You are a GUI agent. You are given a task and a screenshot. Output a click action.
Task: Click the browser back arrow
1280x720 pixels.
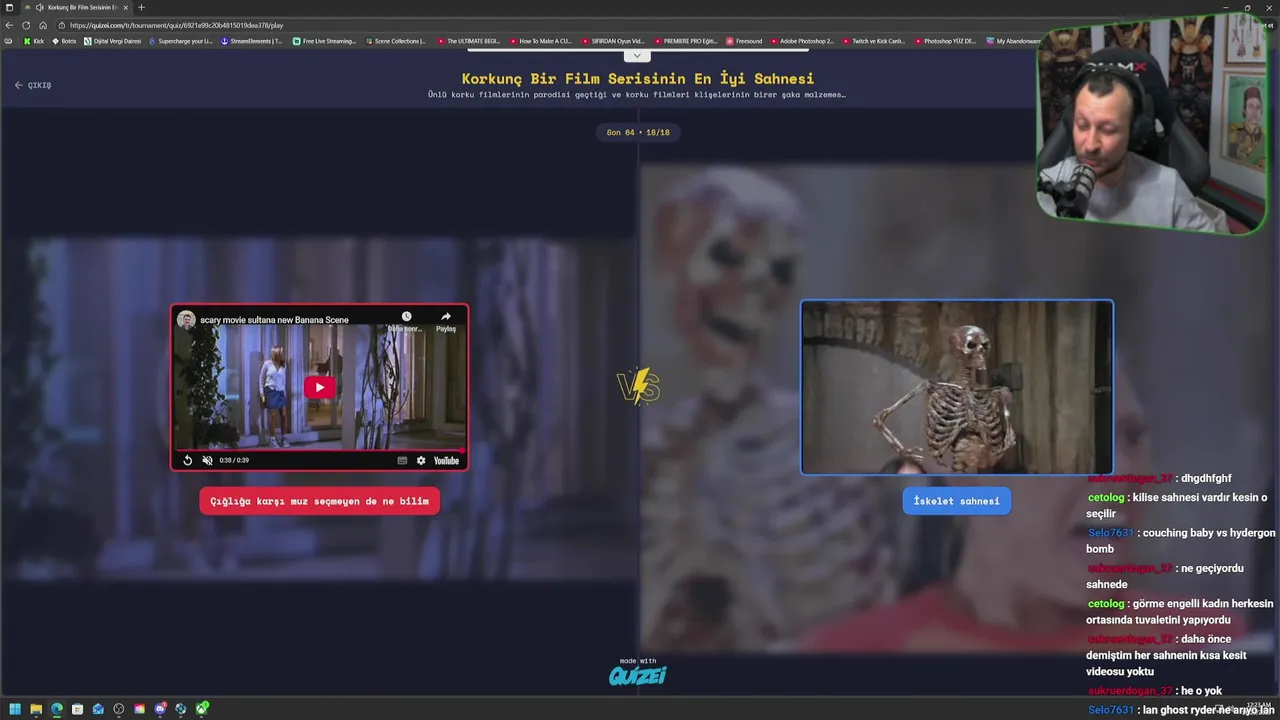[x=10, y=25]
